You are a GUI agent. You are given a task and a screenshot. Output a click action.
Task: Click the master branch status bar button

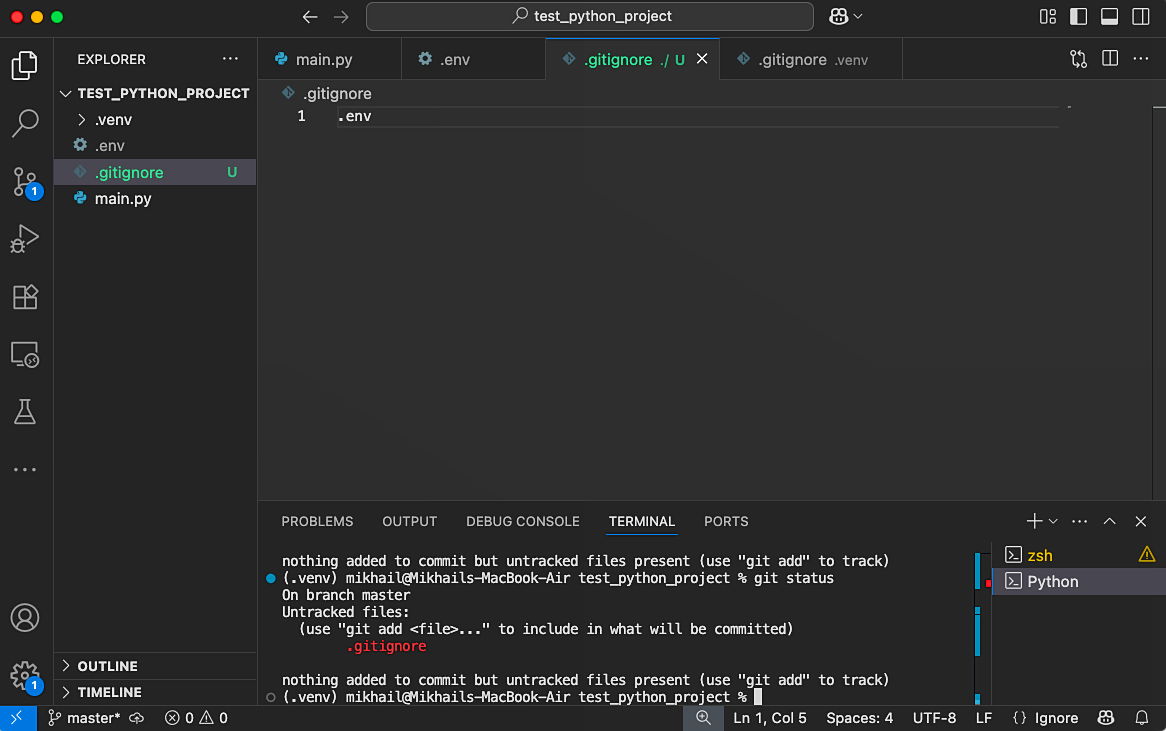pyautogui.click(x=85, y=718)
